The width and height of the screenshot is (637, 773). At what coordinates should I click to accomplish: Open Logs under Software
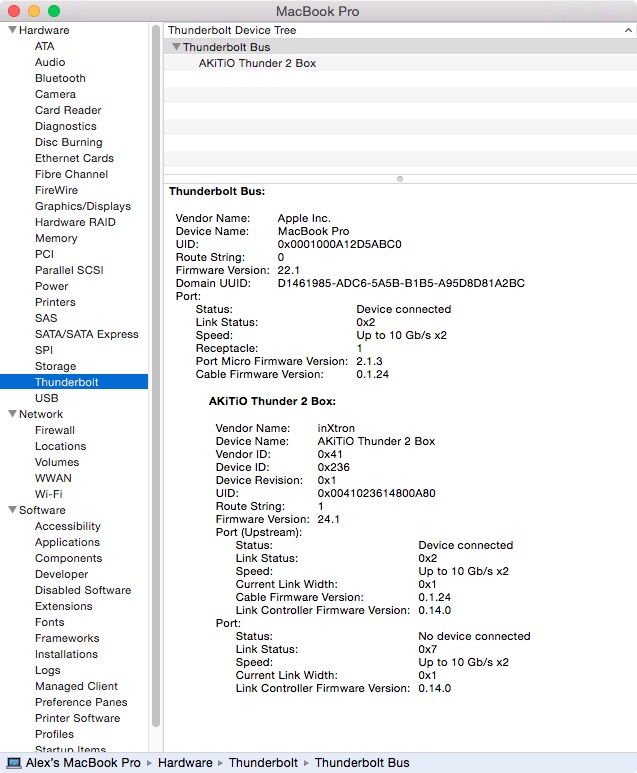point(48,670)
